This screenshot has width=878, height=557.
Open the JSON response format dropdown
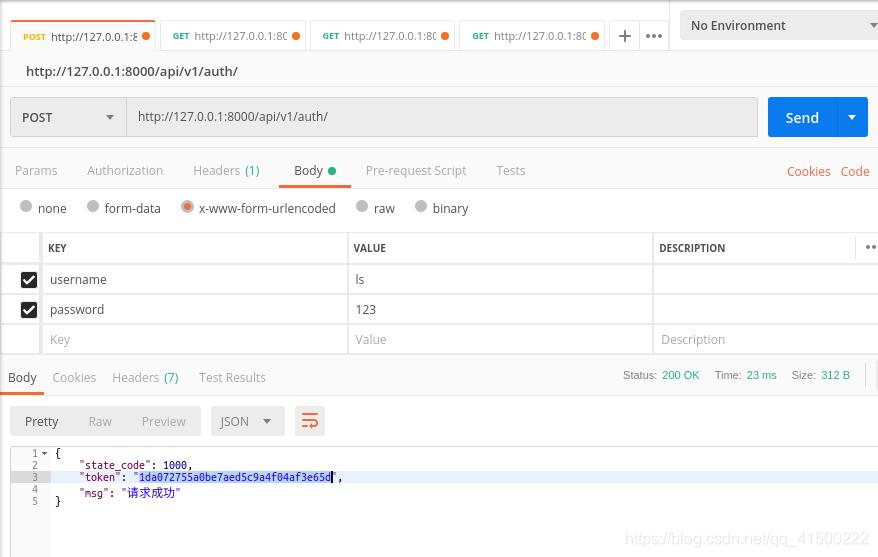[247, 421]
